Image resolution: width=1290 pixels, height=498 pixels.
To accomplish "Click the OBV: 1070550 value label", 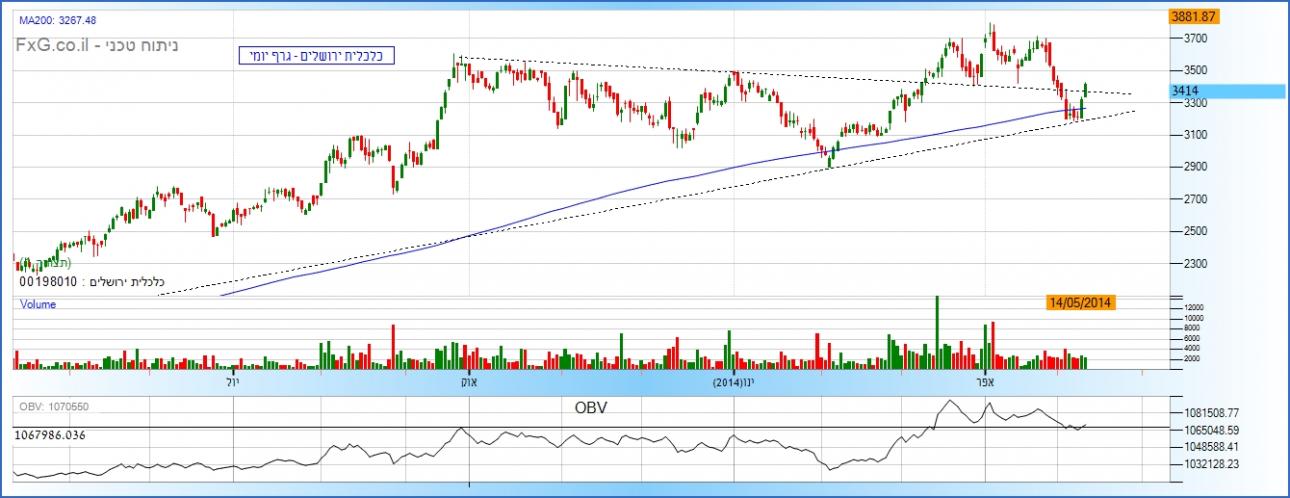I will 53,407.
